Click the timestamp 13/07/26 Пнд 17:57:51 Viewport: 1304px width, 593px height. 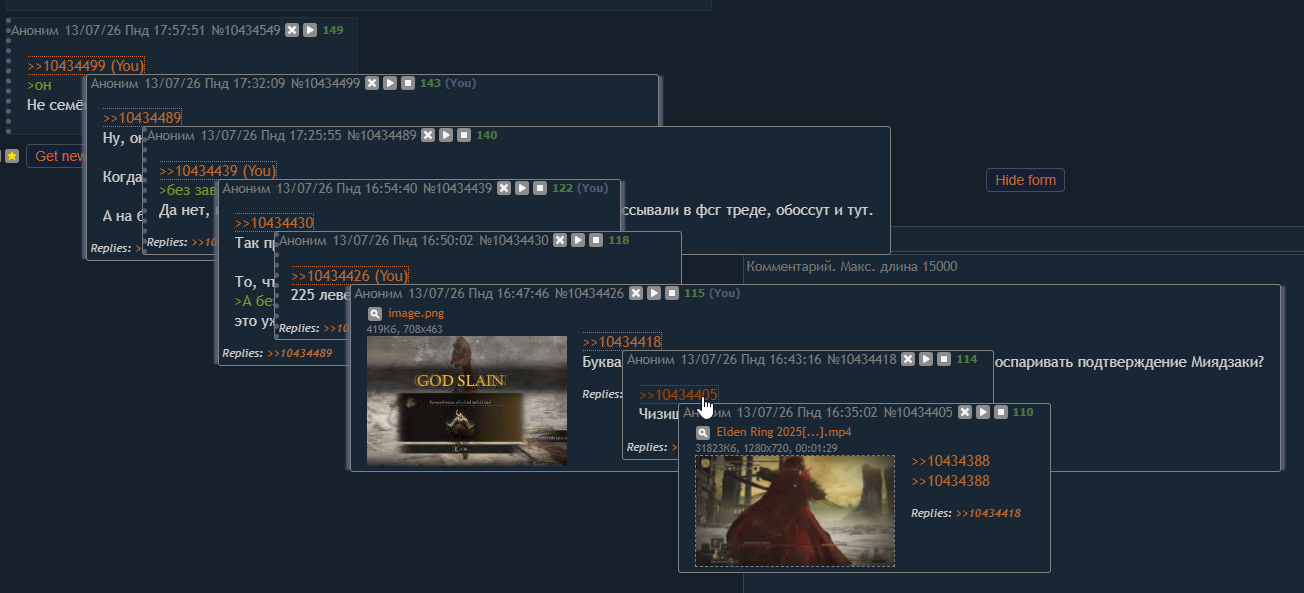(135, 31)
